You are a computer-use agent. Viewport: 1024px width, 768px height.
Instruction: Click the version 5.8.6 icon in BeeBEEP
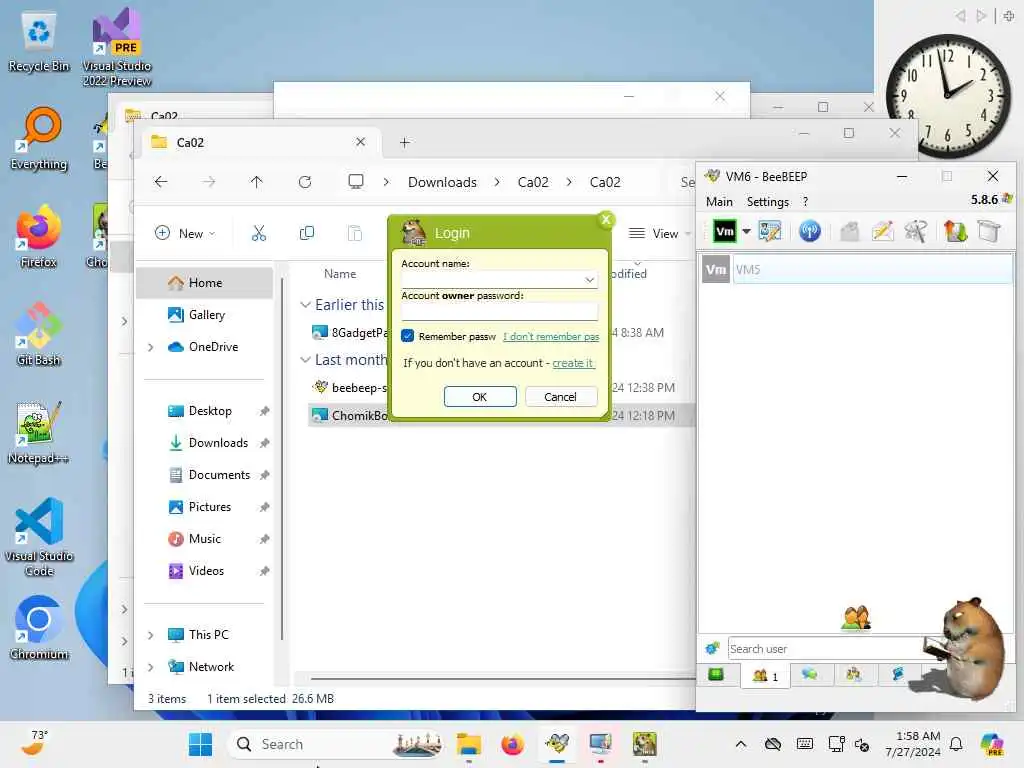pyautogui.click(x=1006, y=199)
